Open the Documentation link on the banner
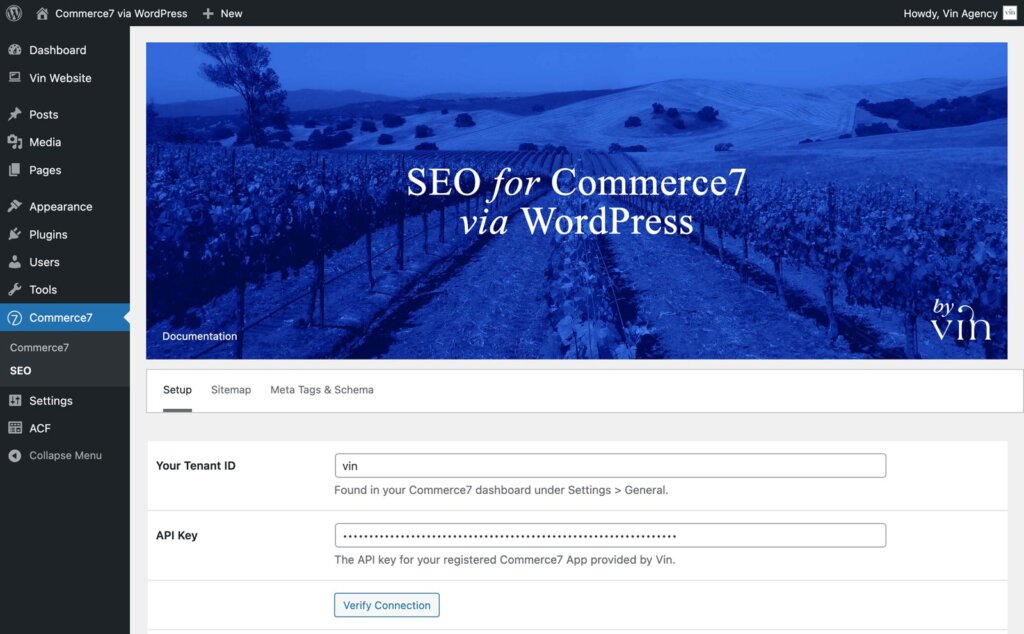 pyautogui.click(x=199, y=336)
